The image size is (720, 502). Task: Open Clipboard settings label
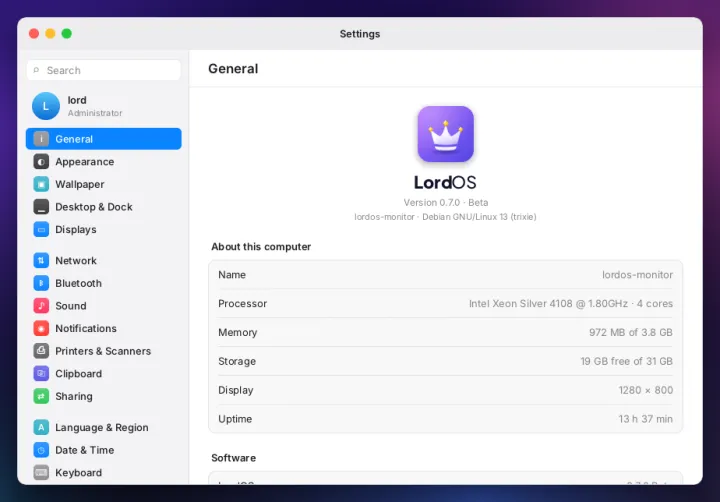pos(79,373)
